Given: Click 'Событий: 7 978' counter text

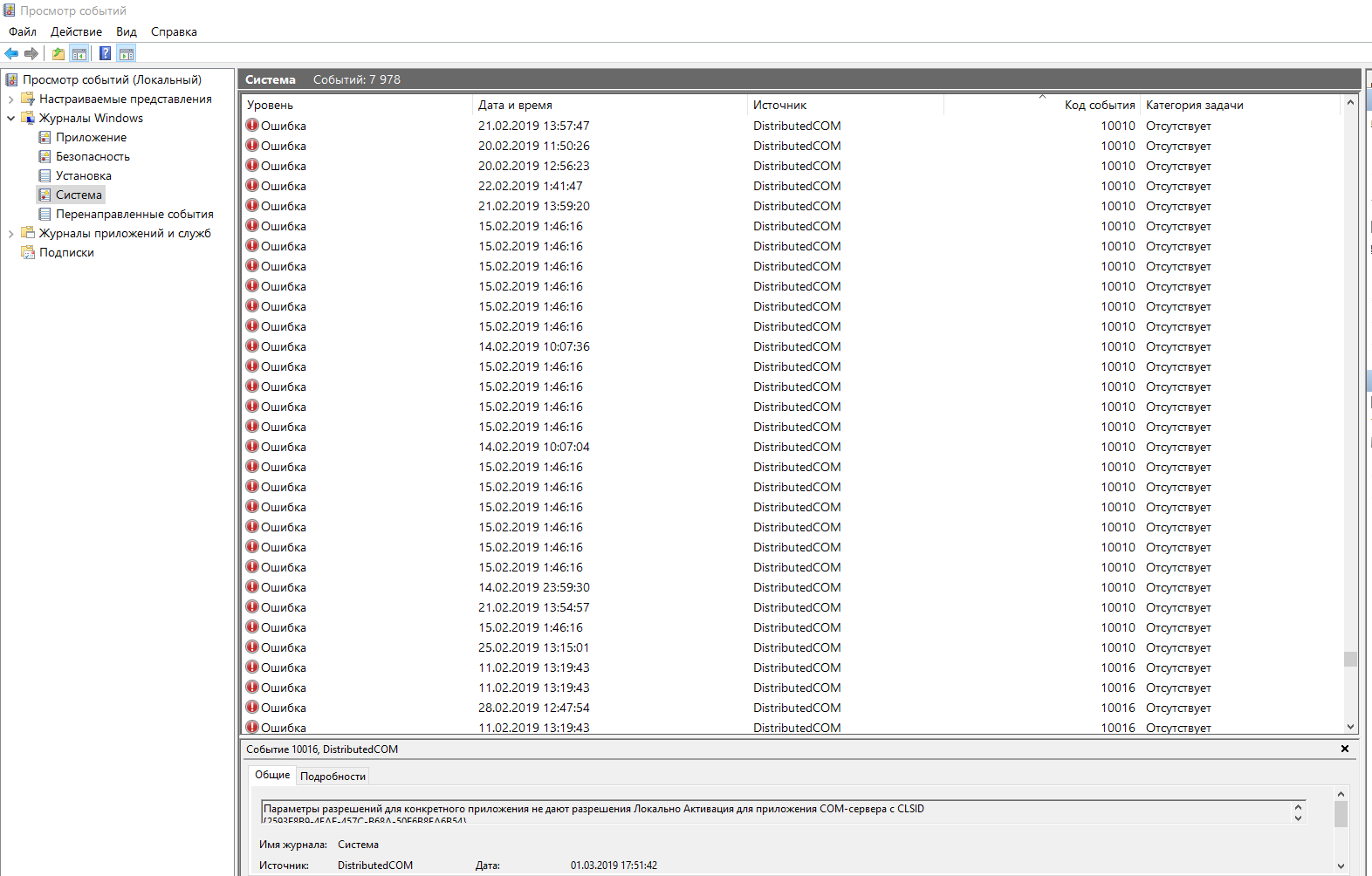Looking at the screenshot, I should [357, 79].
